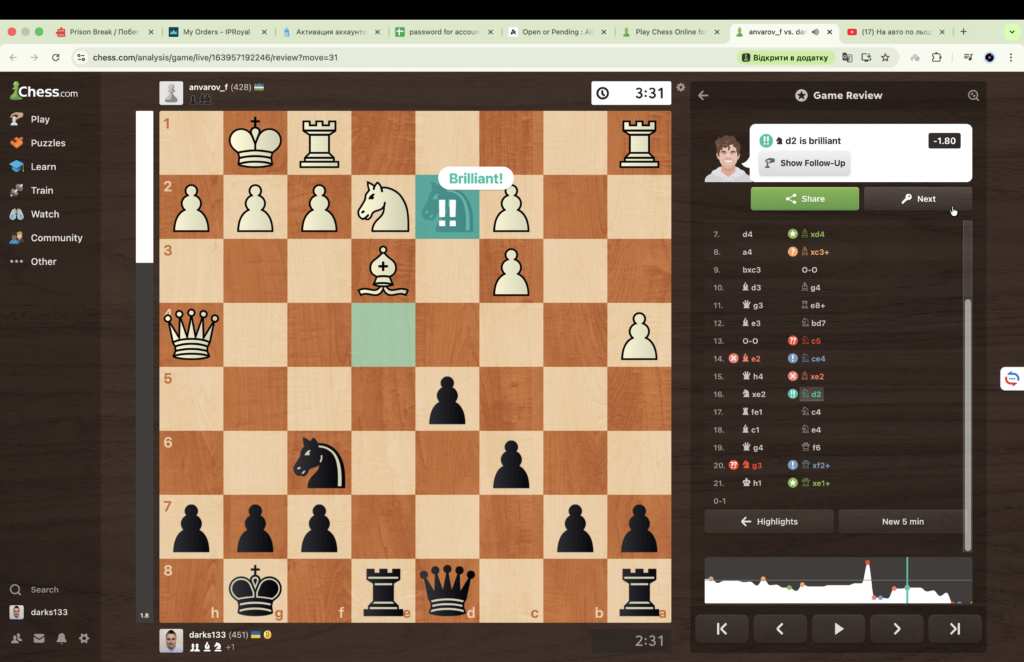Screen dimensions: 1024x662
Task: Switch to the Play Chess Online tab
Action: (x=671, y=31)
